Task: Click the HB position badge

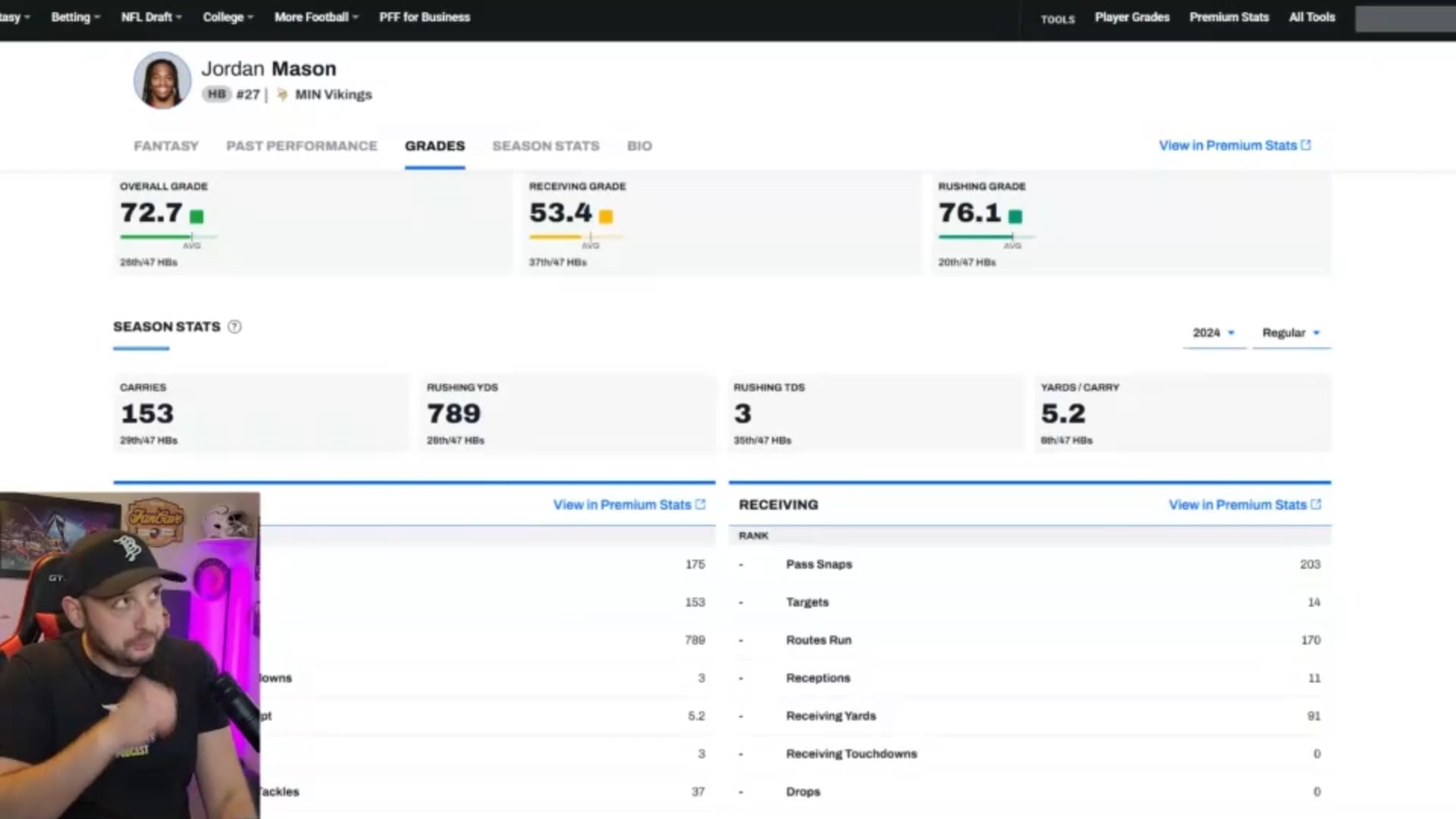Action: pyautogui.click(x=217, y=94)
